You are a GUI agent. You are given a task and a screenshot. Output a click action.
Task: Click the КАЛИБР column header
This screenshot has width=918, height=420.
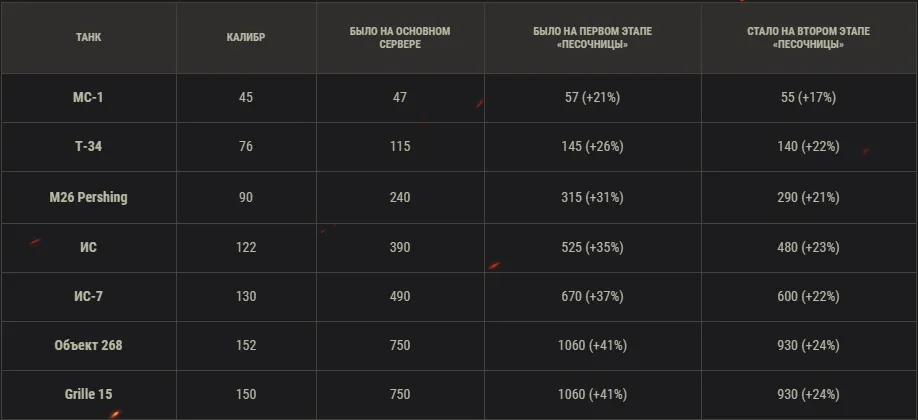click(x=246, y=38)
